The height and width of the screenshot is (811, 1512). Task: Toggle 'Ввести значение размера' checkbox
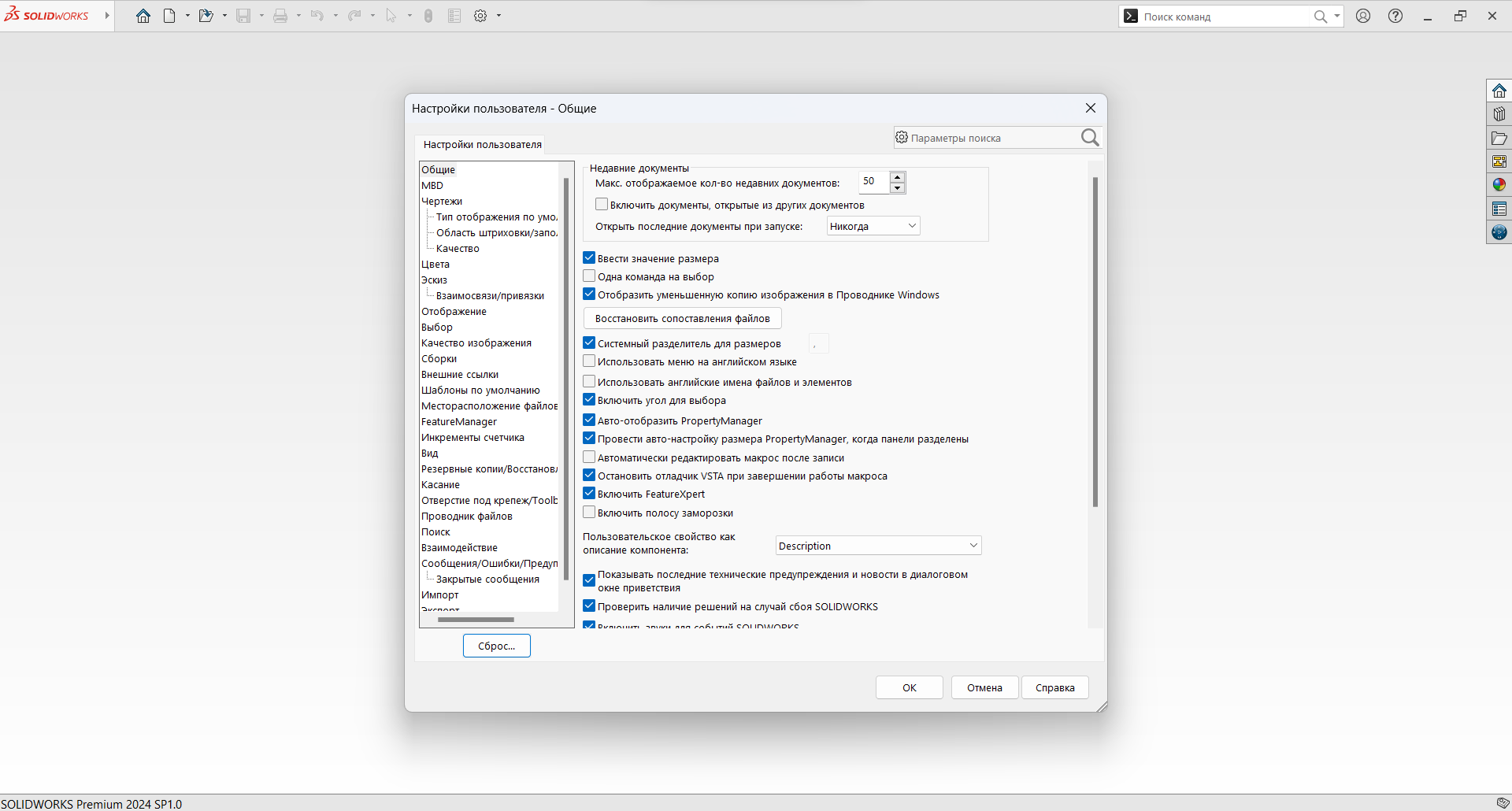coord(589,257)
